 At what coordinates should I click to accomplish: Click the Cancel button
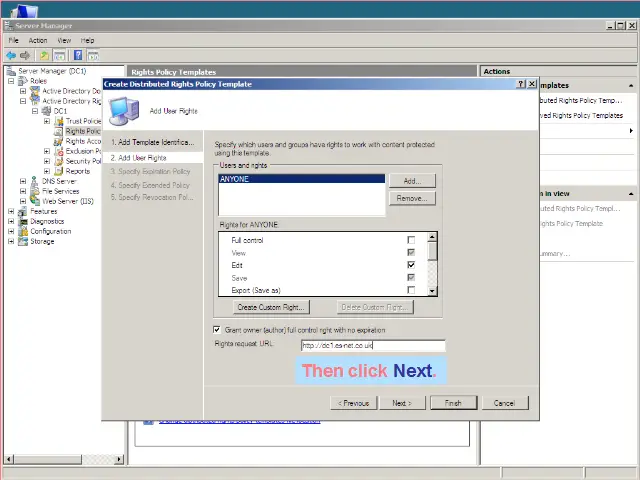504,403
